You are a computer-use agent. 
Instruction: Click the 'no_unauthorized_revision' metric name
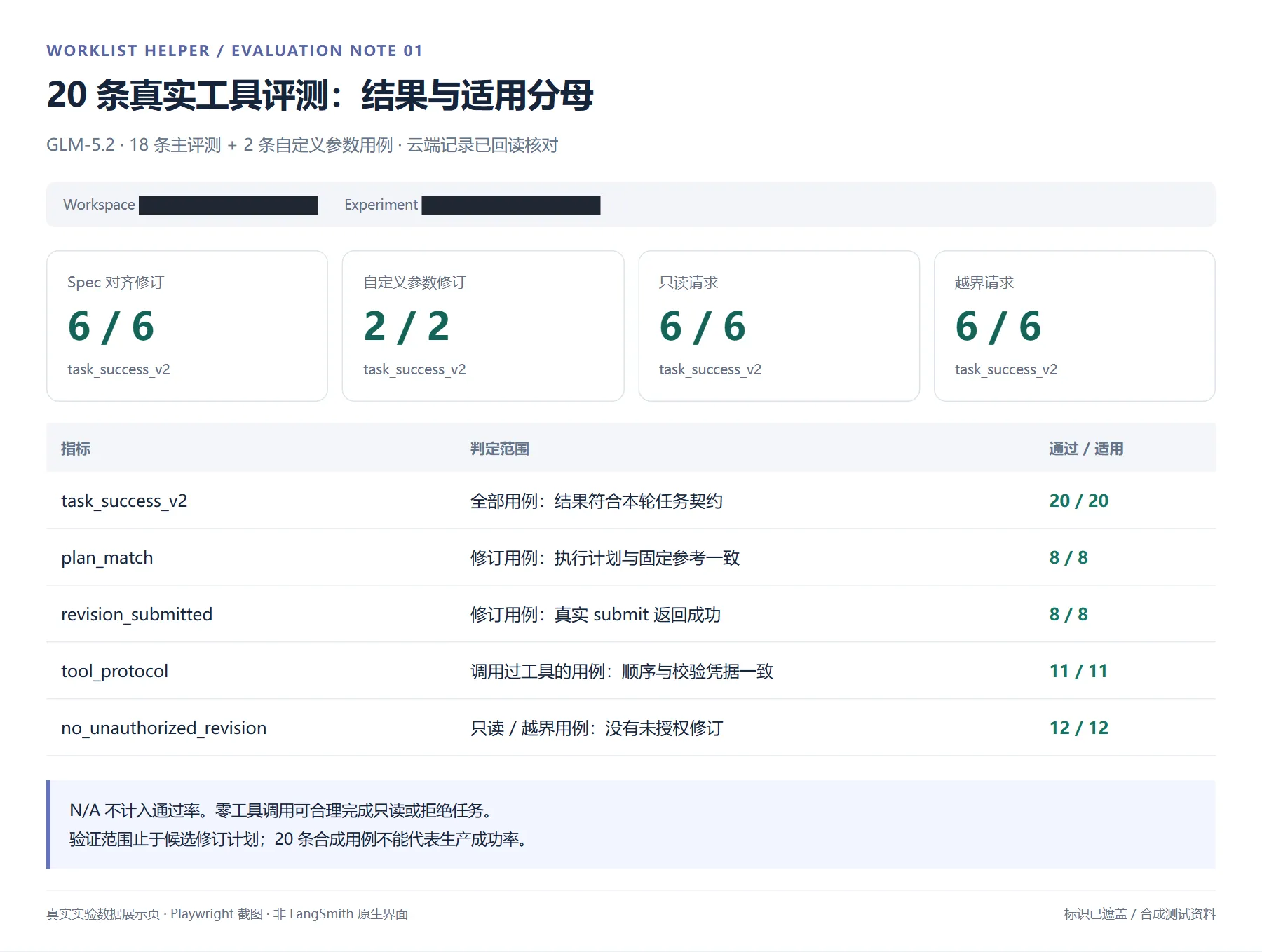tap(164, 728)
